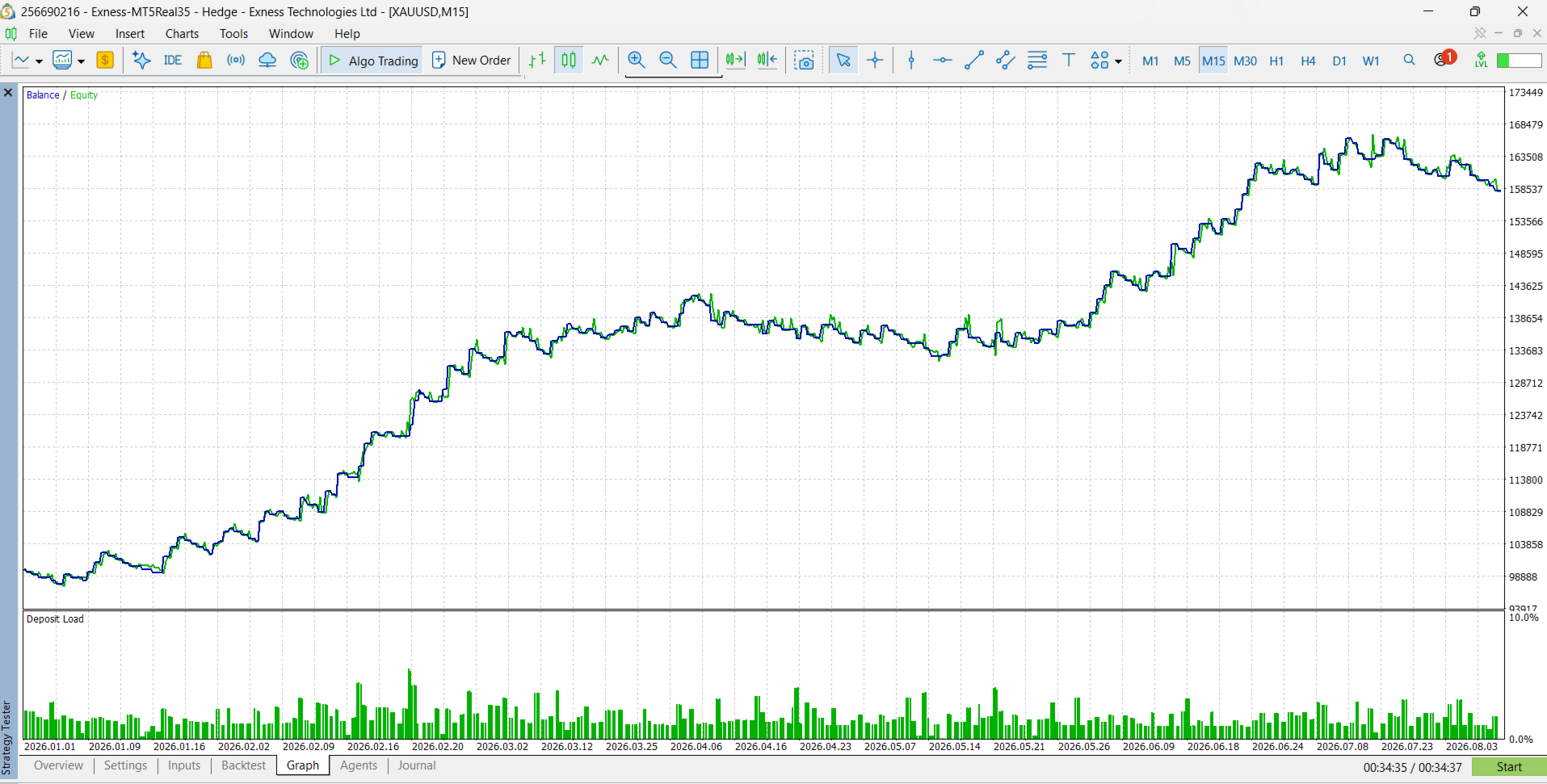
Task: Open the Window menu
Action: [x=291, y=34]
